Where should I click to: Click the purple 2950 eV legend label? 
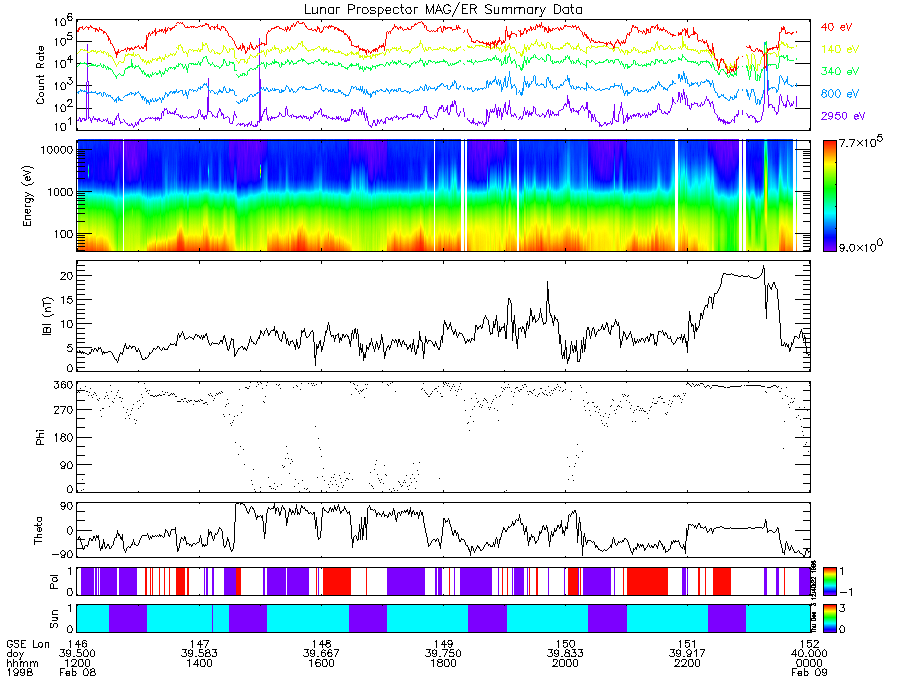point(843,116)
